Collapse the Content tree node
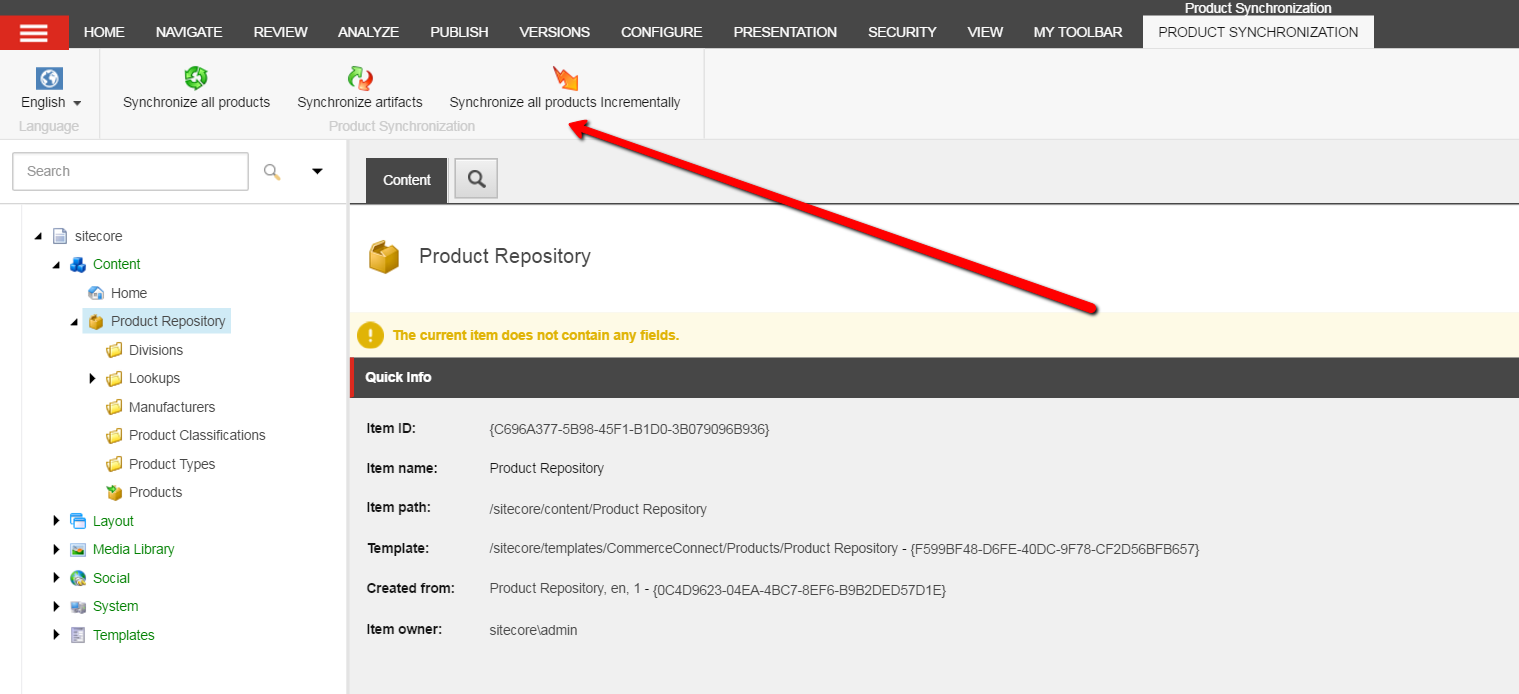Viewport: 1519px width, 694px height. point(56,264)
